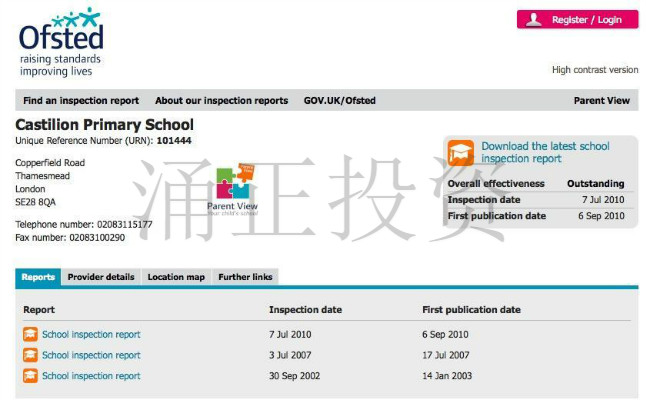Open the 3 Jul 2007 school inspection report
Image resolution: width=647 pixels, height=400 pixels.
pyautogui.click(x=91, y=355)
